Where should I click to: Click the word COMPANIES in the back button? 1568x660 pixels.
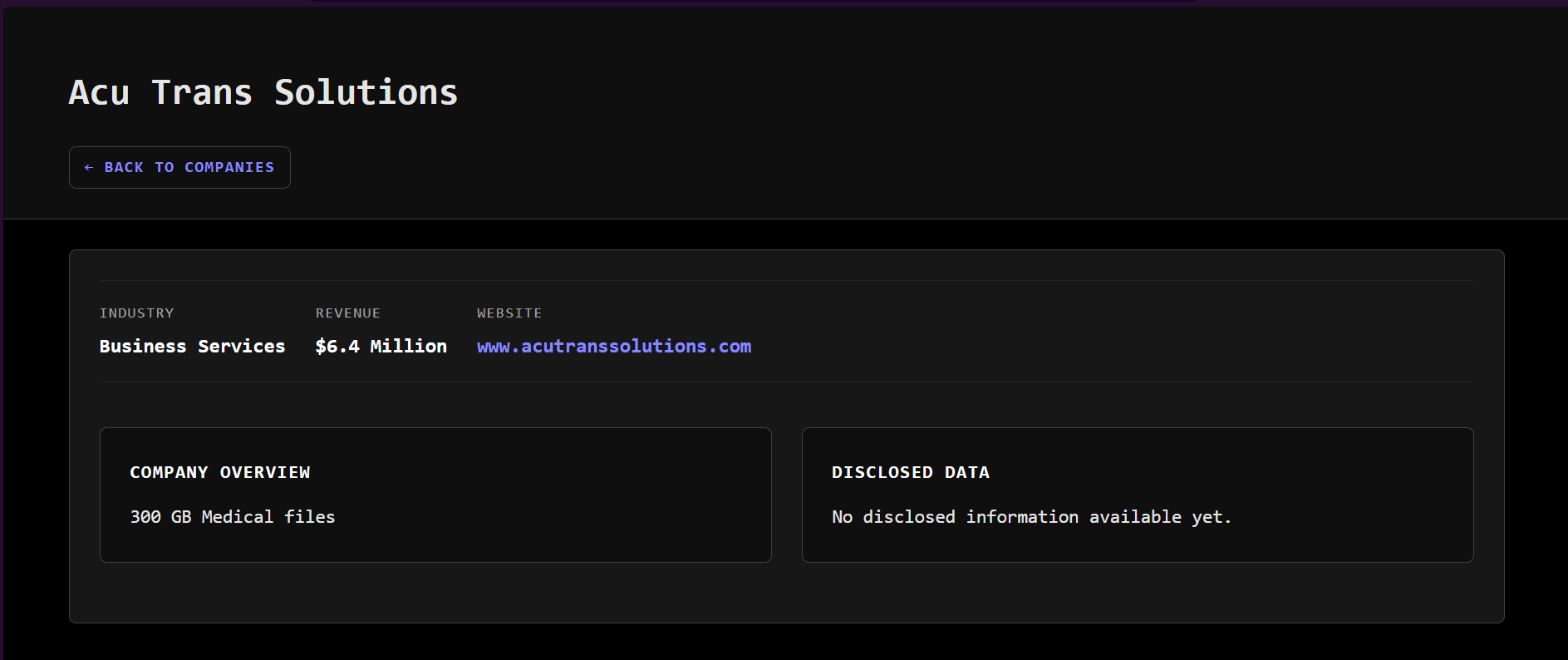pyautogui.click(x=229, y=167)
